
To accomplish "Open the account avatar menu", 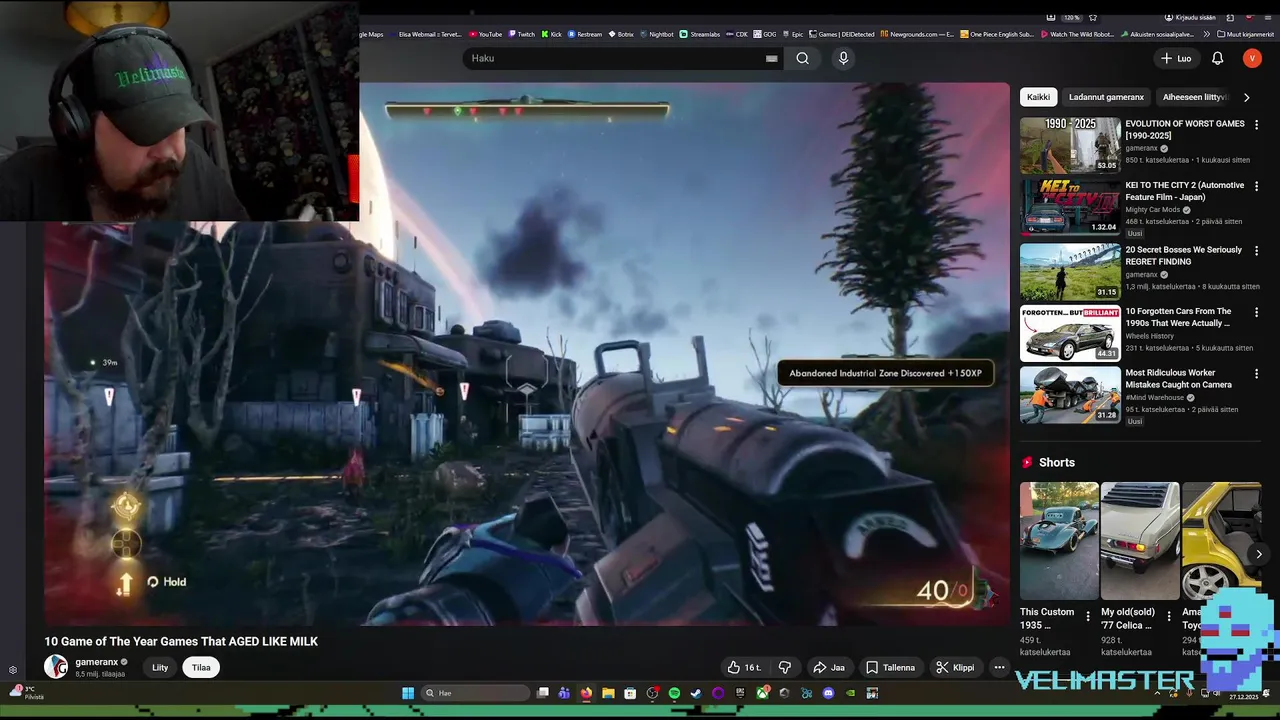I will coord(1252,59).
